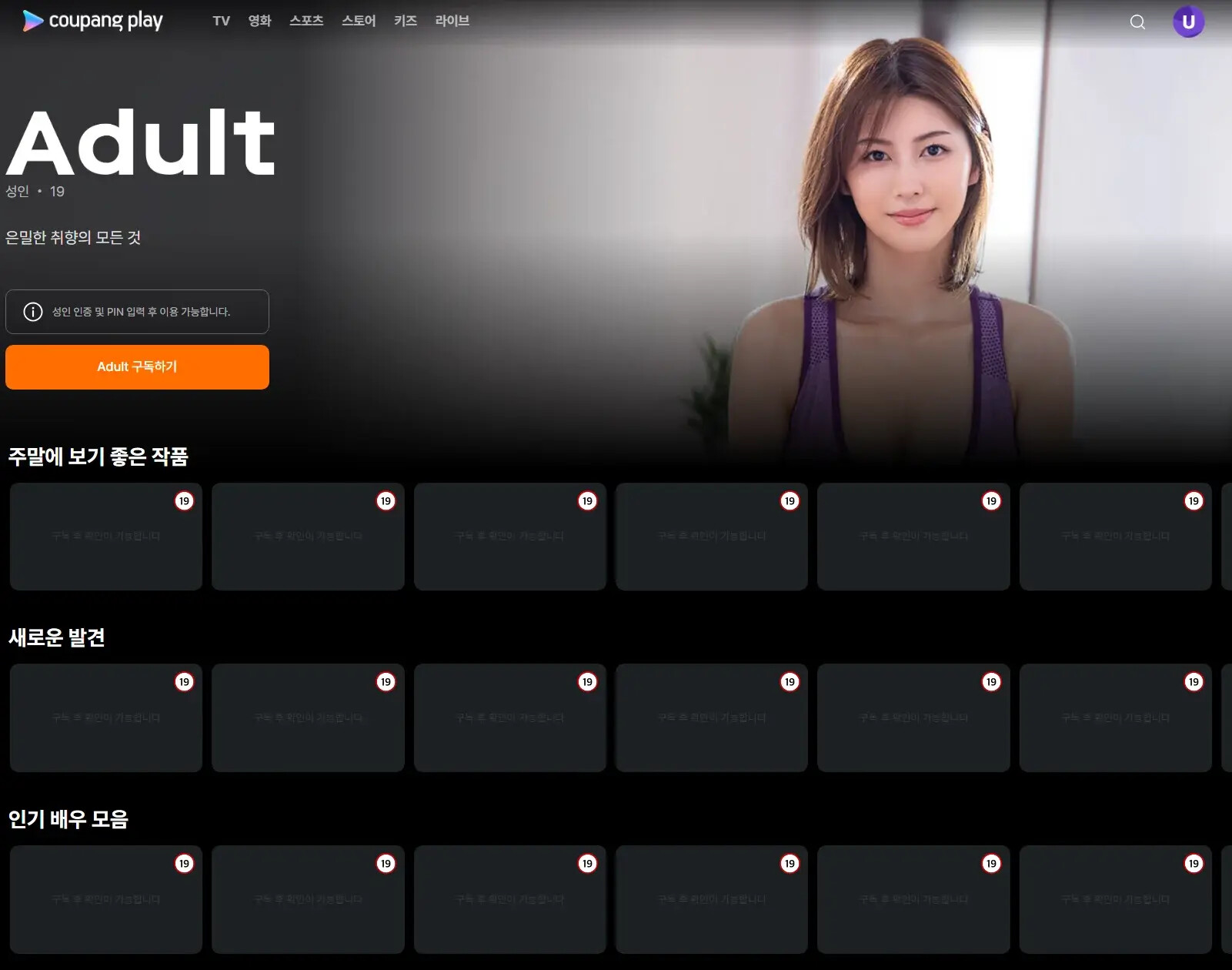Viewport: 1232px width, 970px height.
Task: Open the second card under 인기 배우 모음
Action: 308,899
